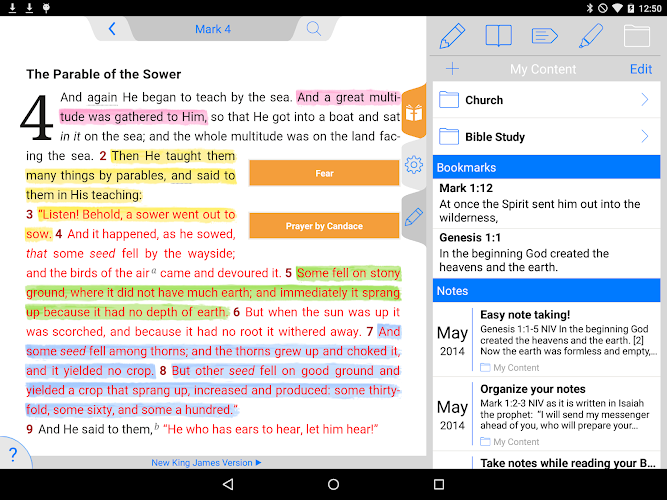Image resolution: width=667 pixels, height=500 pixels.
Task: Open the Organize your notes note
Action: (547, 414)
